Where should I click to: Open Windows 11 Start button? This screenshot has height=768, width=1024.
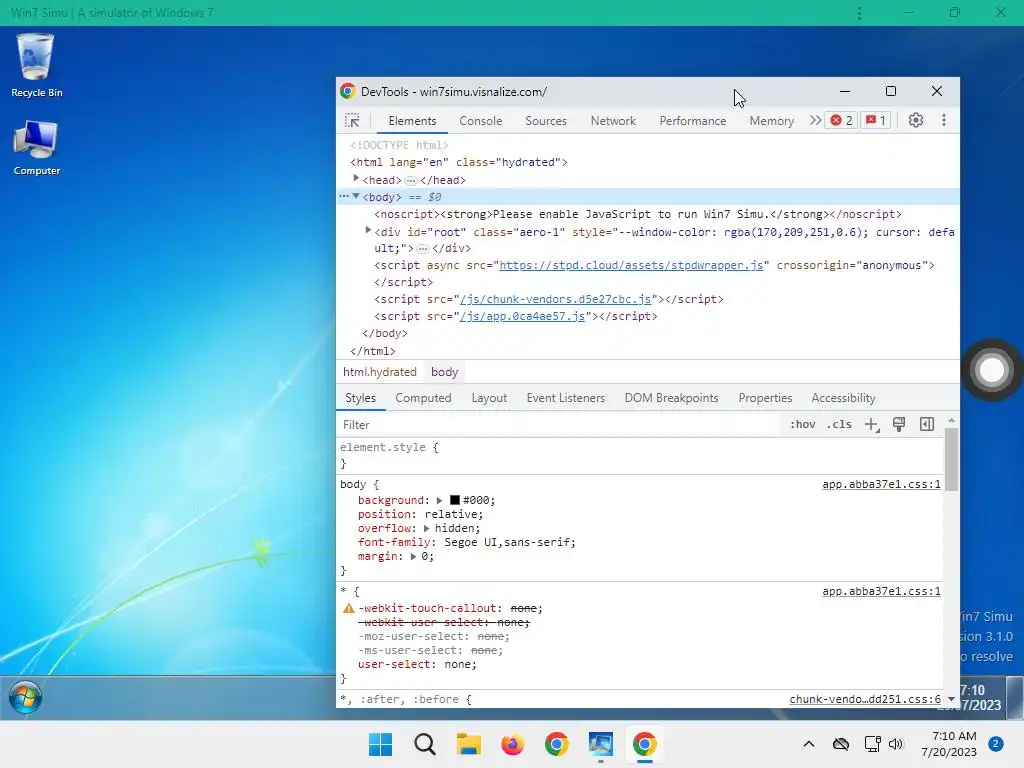[380, 744]
